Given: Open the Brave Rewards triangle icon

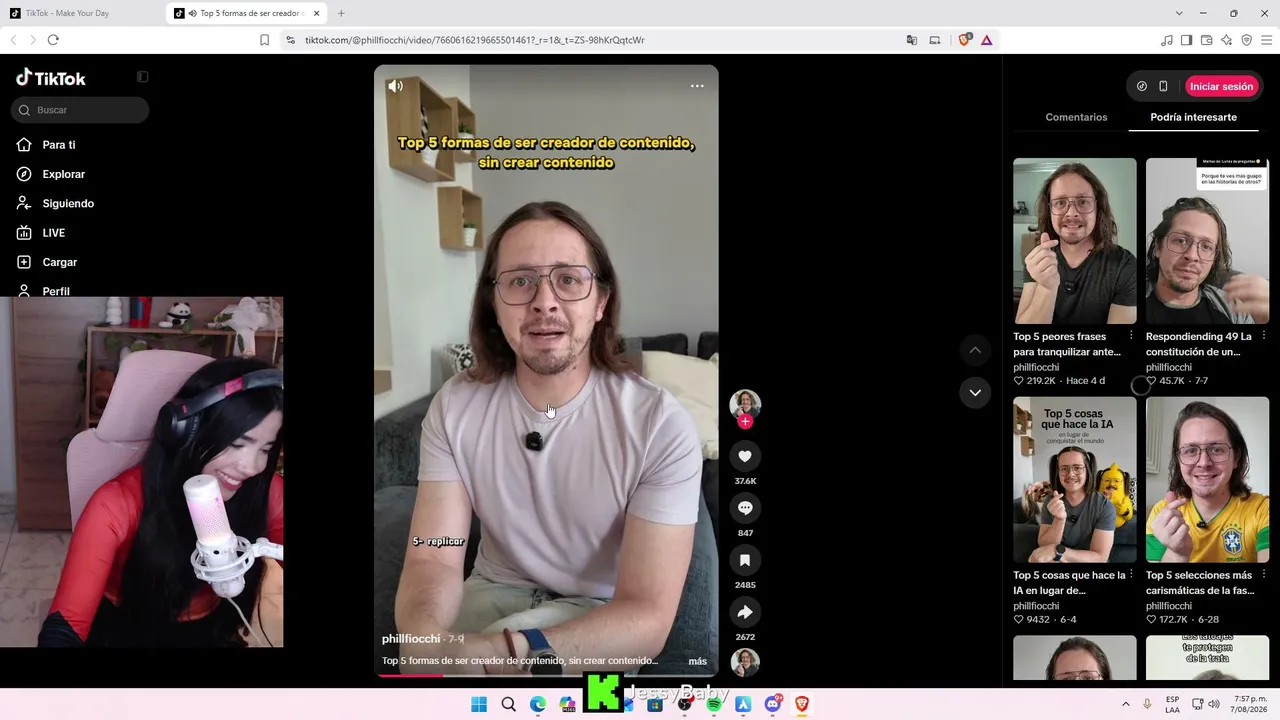Looking at the screenshot, I should click(987, 40).
